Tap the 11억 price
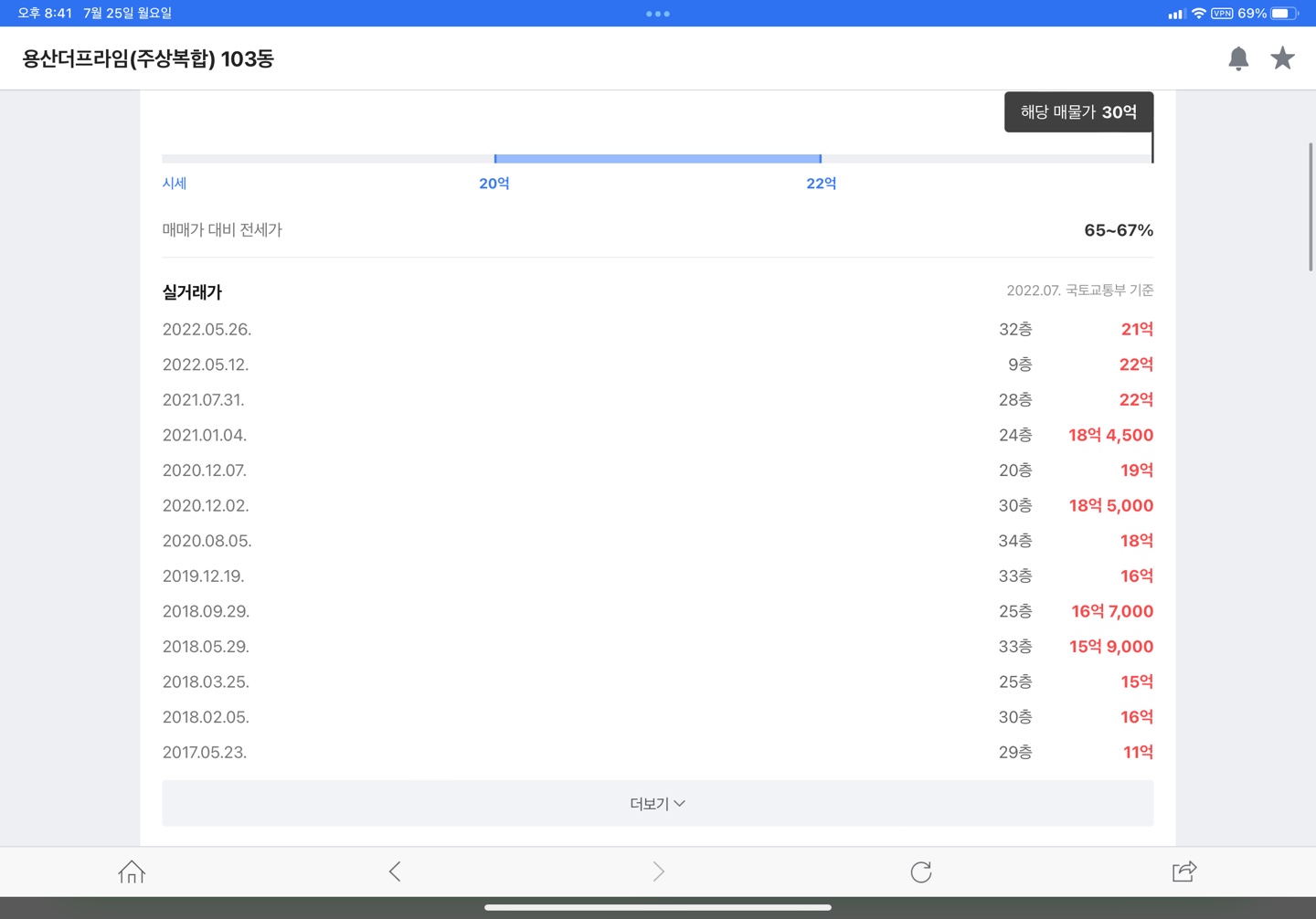The image size is (1316, 919). click(x=1138, y=753)
